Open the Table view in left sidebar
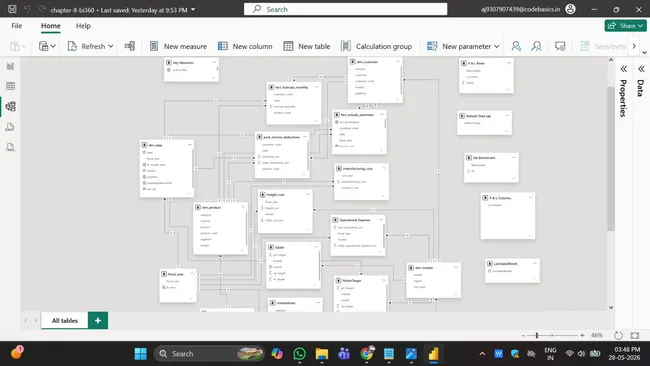650x366 pixels. coord(10,86)
